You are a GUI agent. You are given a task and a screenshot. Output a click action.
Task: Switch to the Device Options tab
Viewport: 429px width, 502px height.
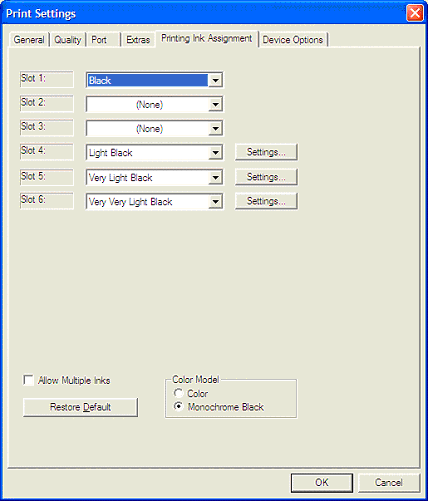[293, 40]
